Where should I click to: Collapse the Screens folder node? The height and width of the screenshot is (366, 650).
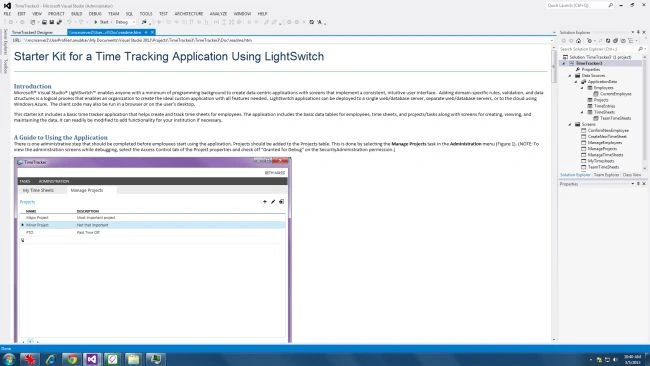click(570, 124)
